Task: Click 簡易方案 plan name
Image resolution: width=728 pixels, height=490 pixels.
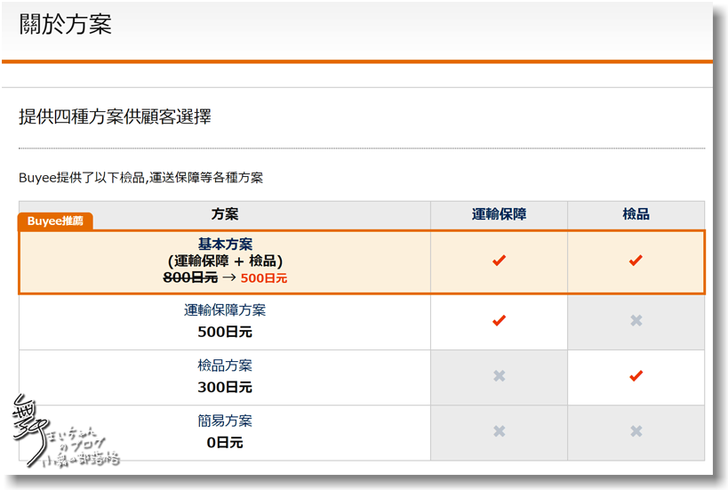Action: (x=225, y=421)
